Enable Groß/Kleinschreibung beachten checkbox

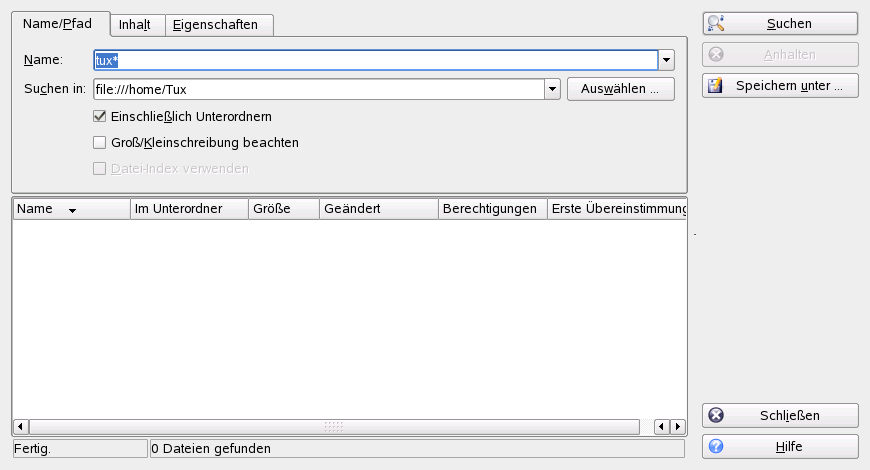click(x=99, y=142)
